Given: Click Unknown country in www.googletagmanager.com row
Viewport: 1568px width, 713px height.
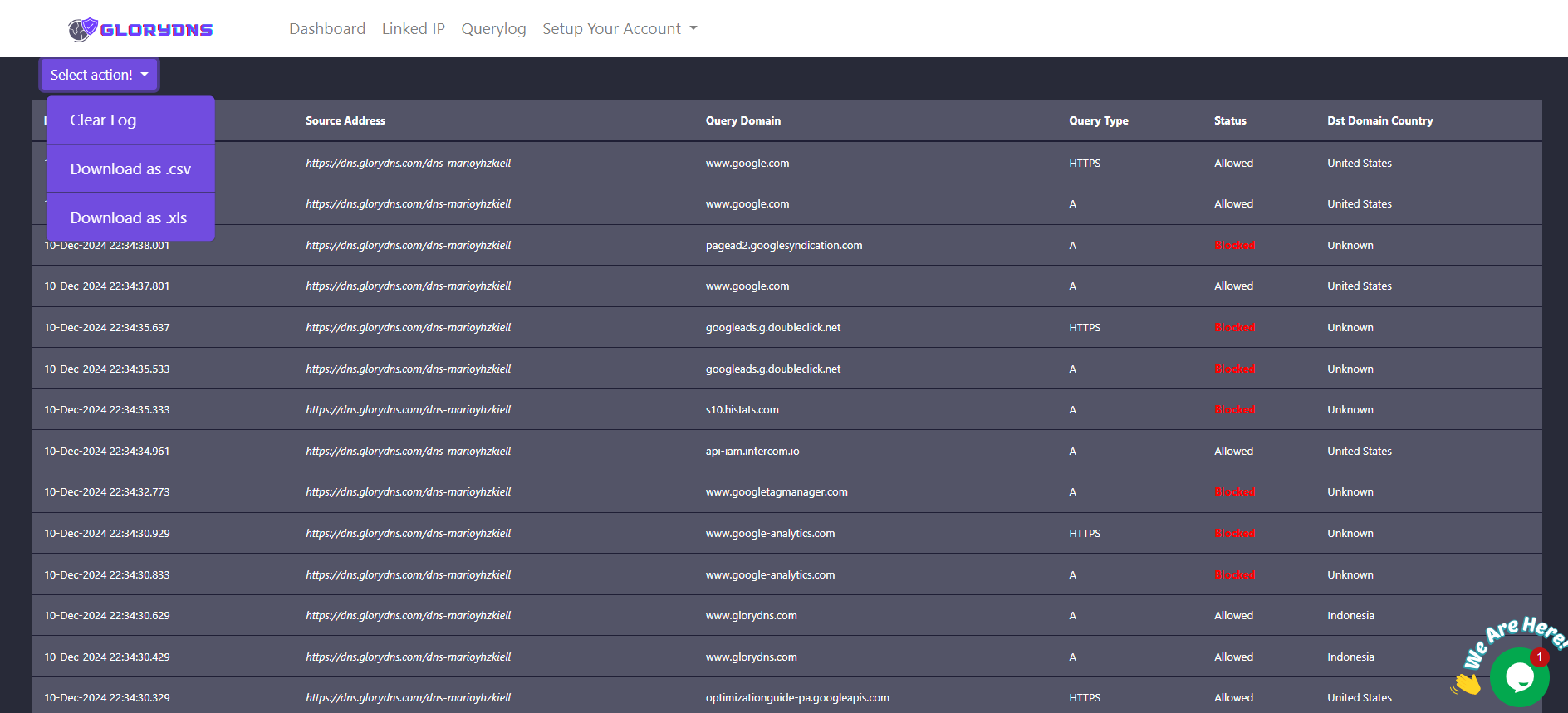Looking at the screenshot, I should (x=1350, y=491).
